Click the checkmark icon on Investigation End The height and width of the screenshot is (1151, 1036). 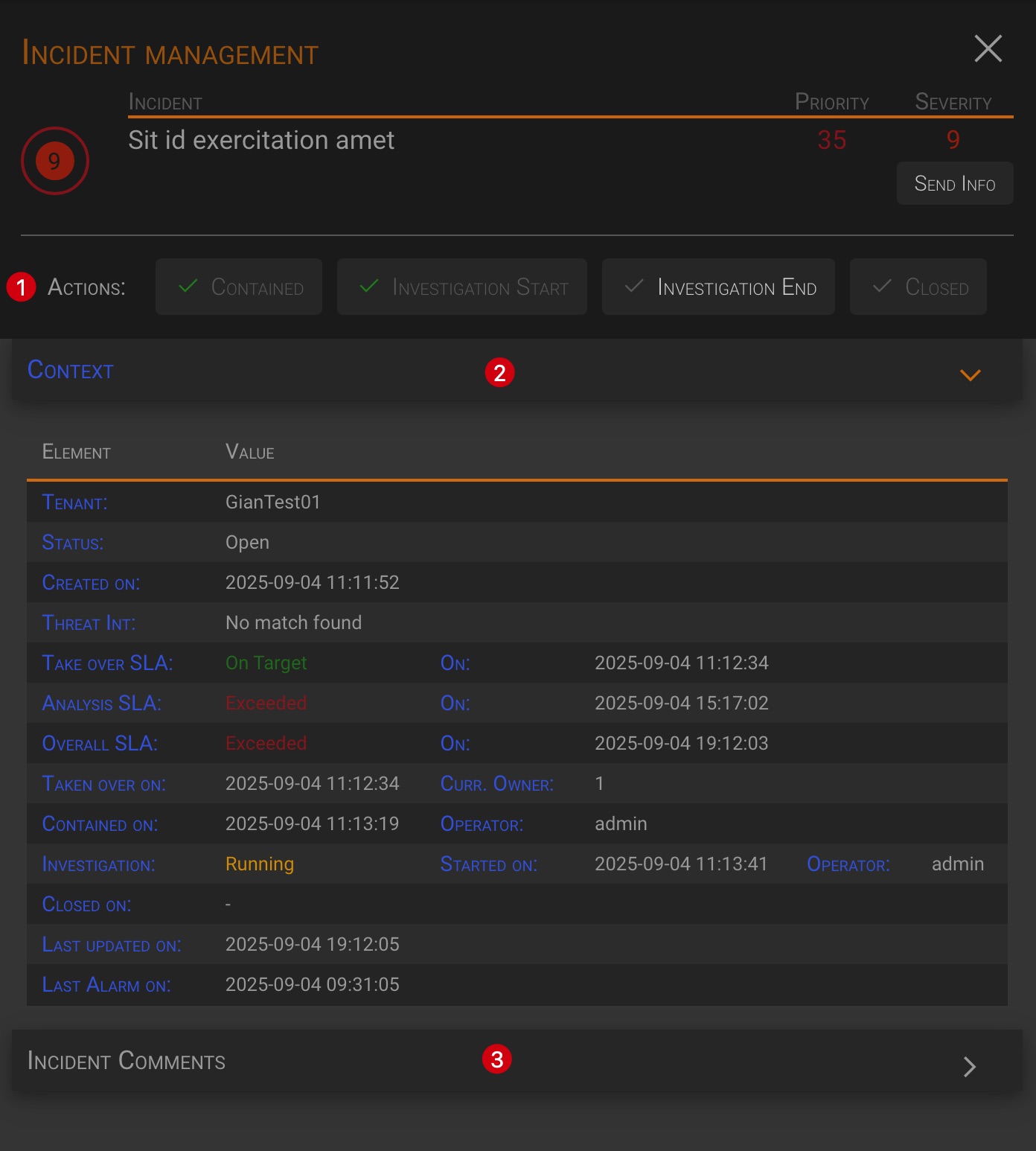pos(634,286)
